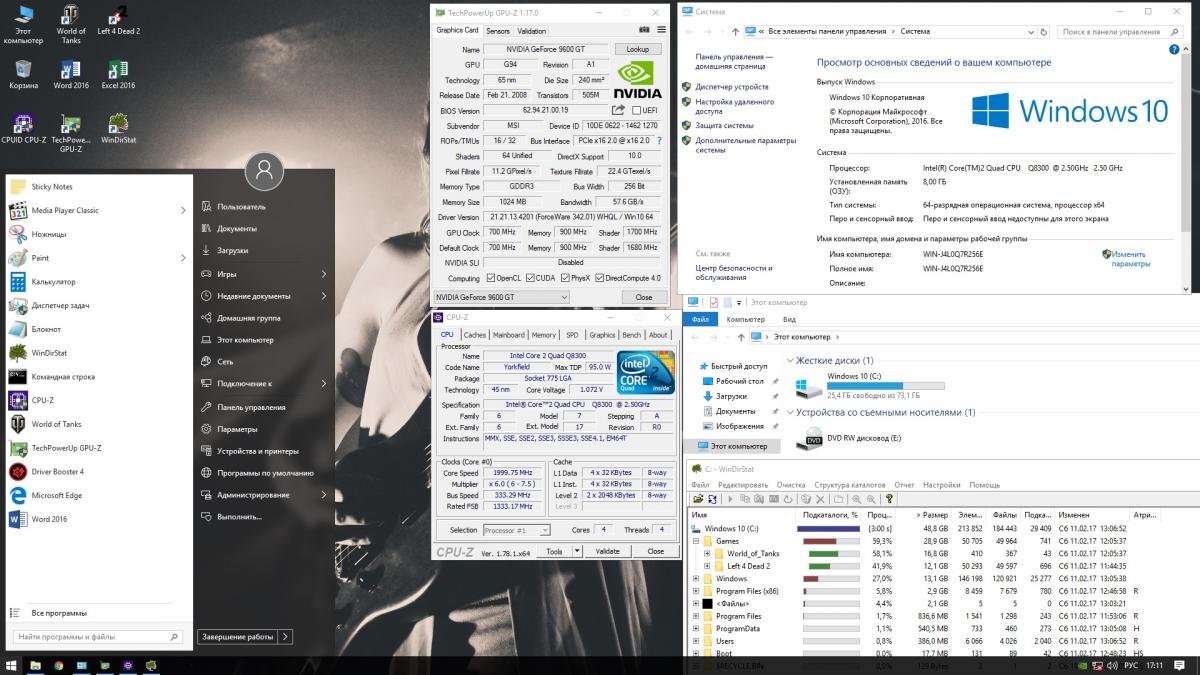Click the help icon in WinDirStat toolbar

click(888, 498)
